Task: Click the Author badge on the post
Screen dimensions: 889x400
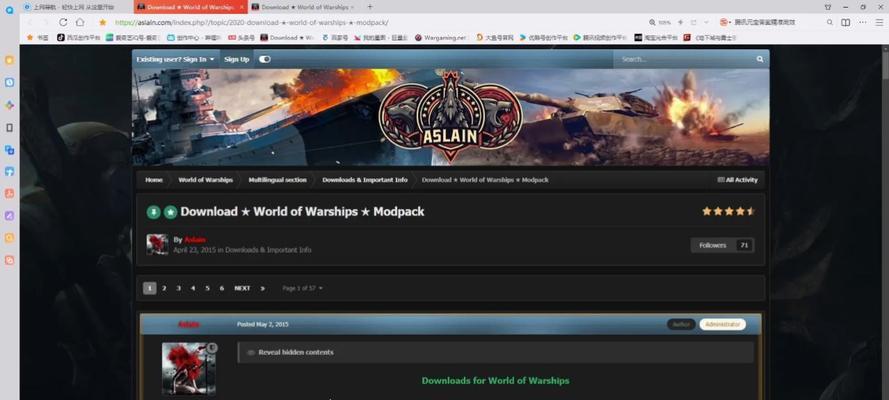Action: click(x=681, y=325)
